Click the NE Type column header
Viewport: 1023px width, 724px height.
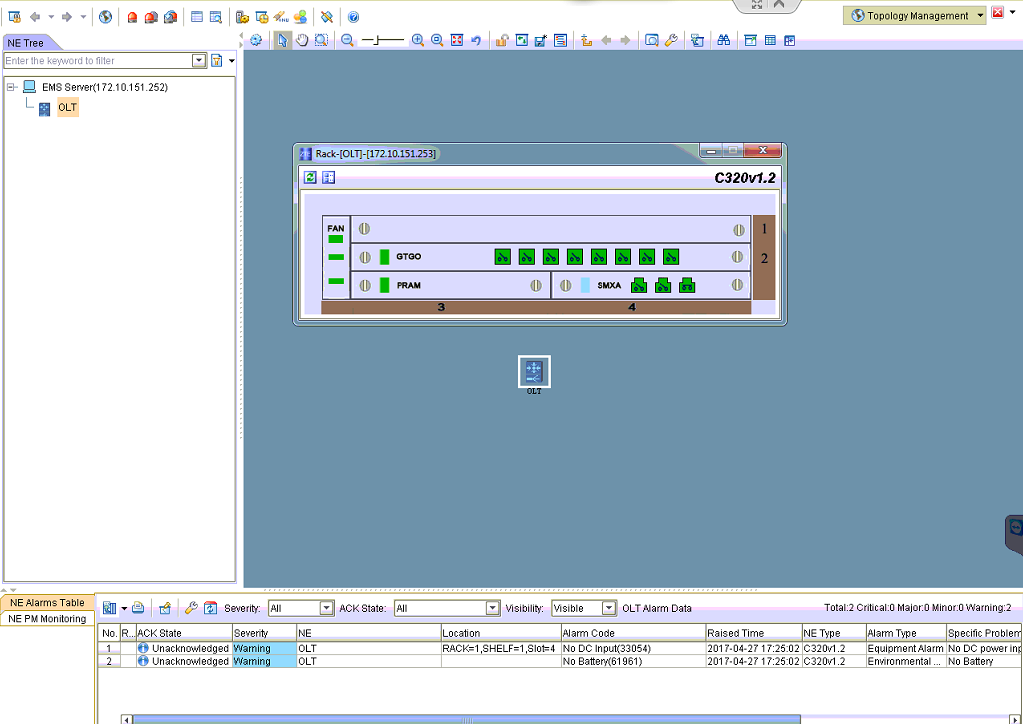point(834,633)
